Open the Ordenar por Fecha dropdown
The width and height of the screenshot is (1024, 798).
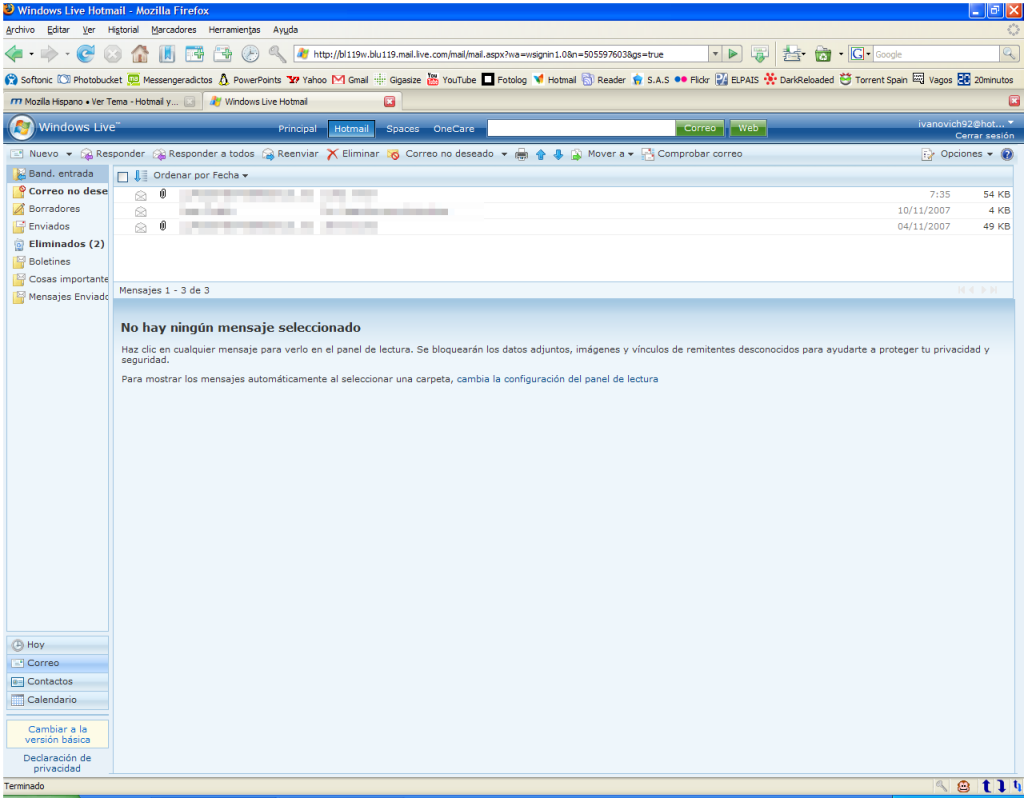pos(200,176)
